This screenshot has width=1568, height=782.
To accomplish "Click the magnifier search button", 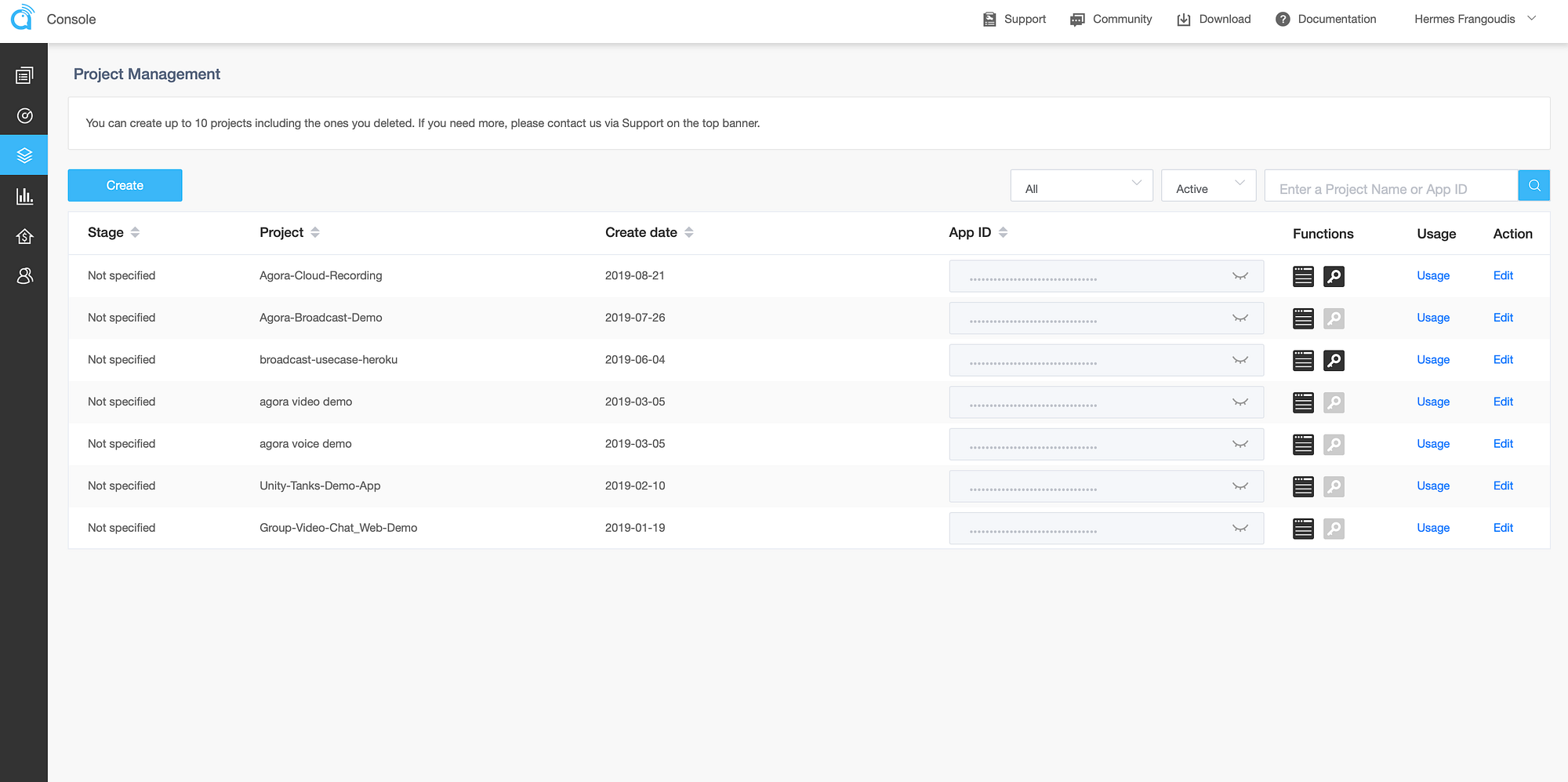I will (1534, 186).
